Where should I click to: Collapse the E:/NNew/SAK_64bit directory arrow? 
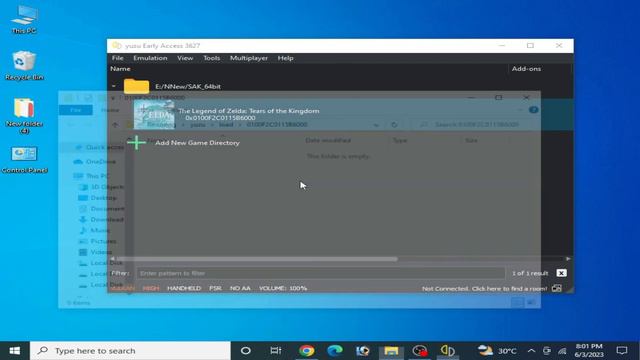pyautogui.click(x=113, y=86)
